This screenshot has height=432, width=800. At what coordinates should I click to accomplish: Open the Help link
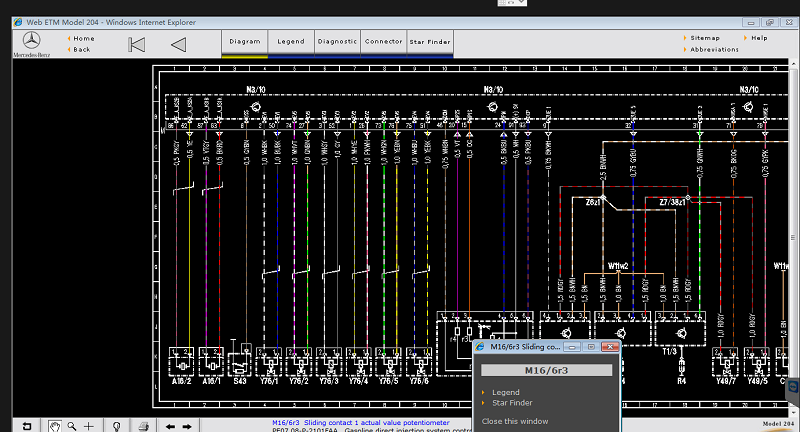(x=759, y=38)
